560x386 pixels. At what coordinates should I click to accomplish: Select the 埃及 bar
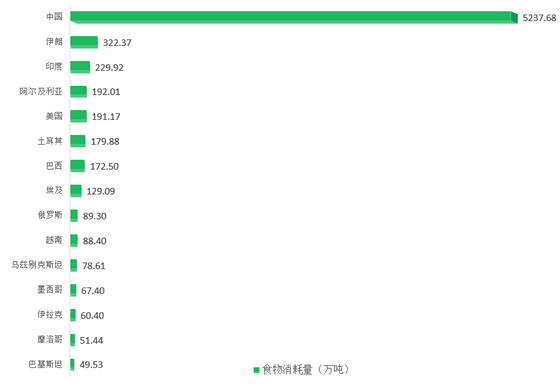(x=76, y=191)
